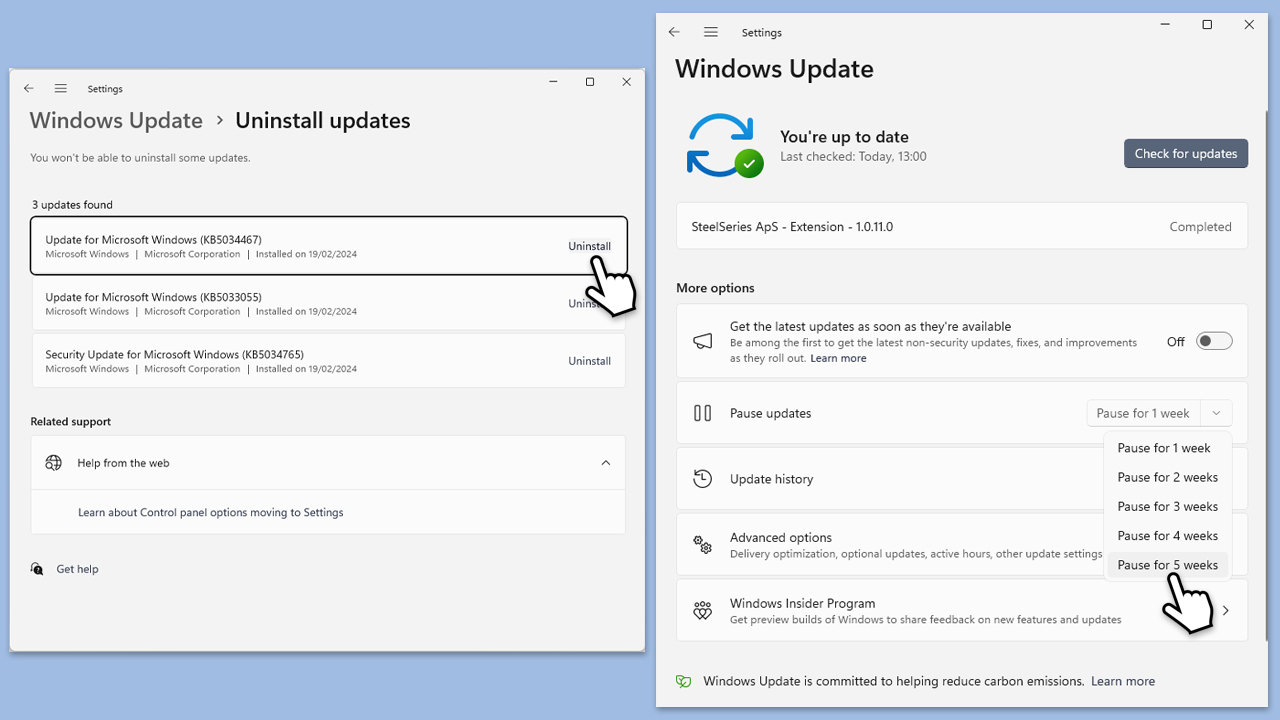Uninstall security update KB5034765

pyautogui.click(x=589, y=361)
